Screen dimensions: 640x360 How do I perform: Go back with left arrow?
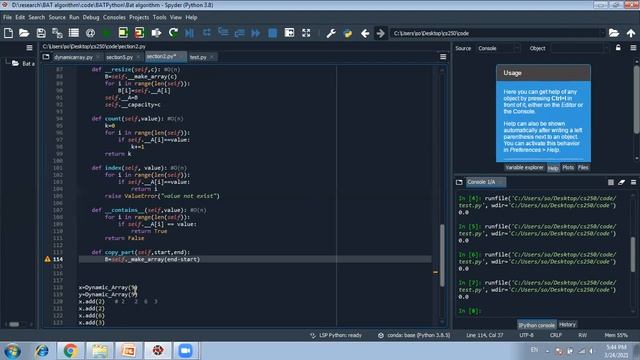point(365,33)
